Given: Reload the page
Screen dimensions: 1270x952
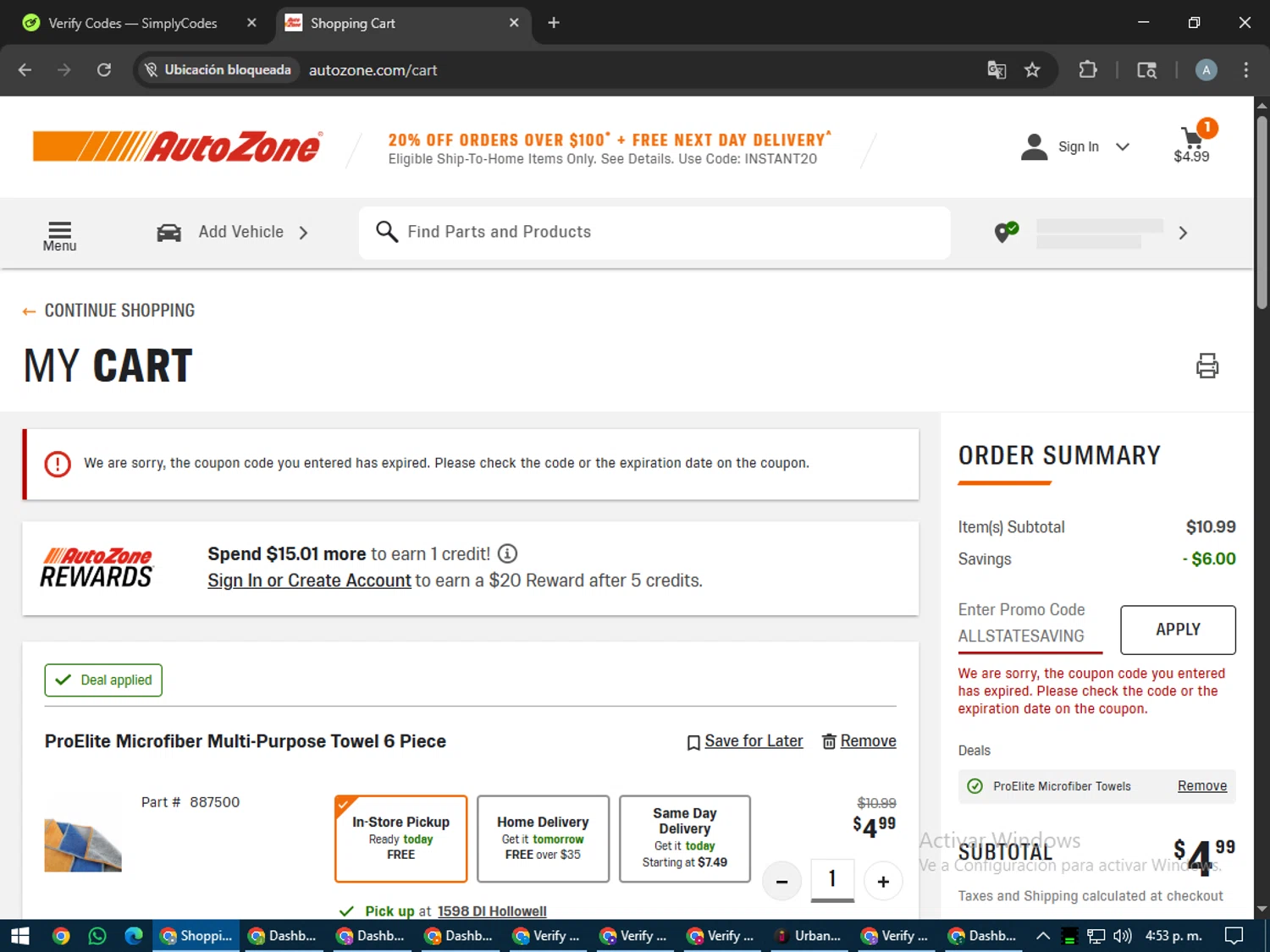Looking at the screenshot, I should click(x=104, y=70).
